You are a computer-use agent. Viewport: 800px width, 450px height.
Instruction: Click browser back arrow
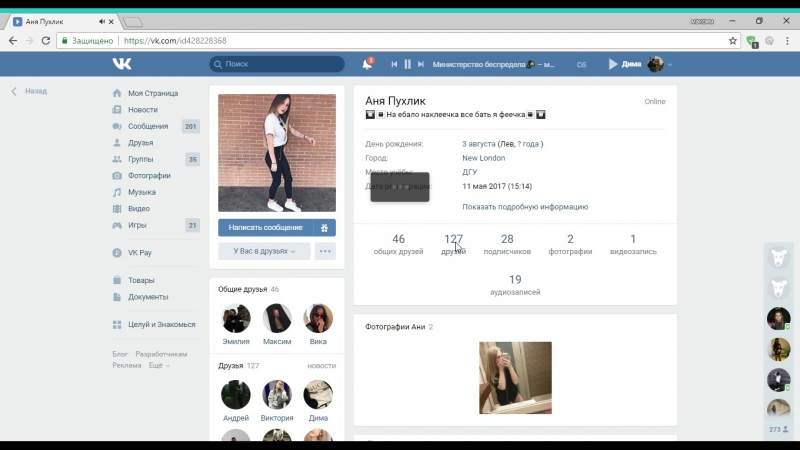click(13, 41)
